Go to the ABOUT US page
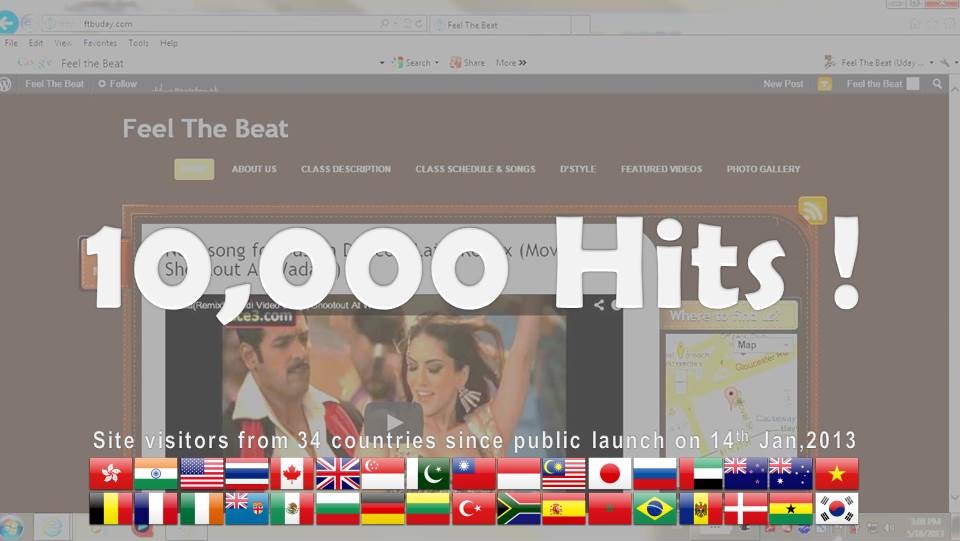The width and height of the screenshot is (960, 541). 254,169
